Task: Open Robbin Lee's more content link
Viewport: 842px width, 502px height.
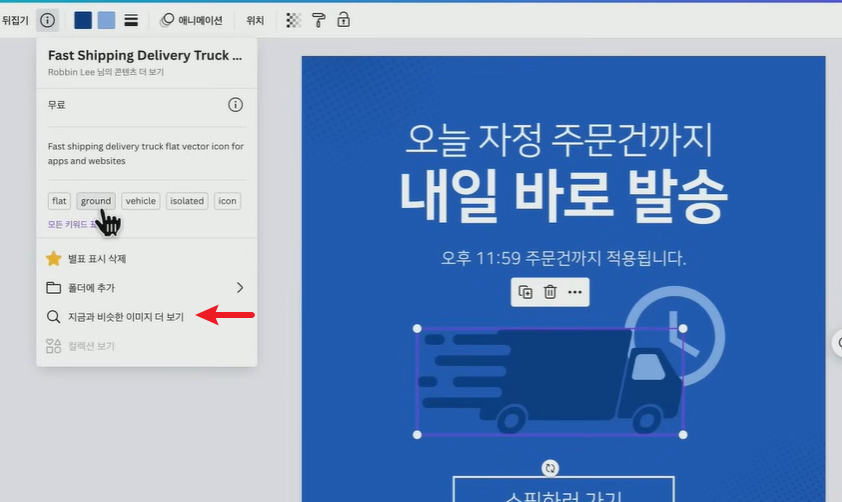Action: (x=106, y=72)
